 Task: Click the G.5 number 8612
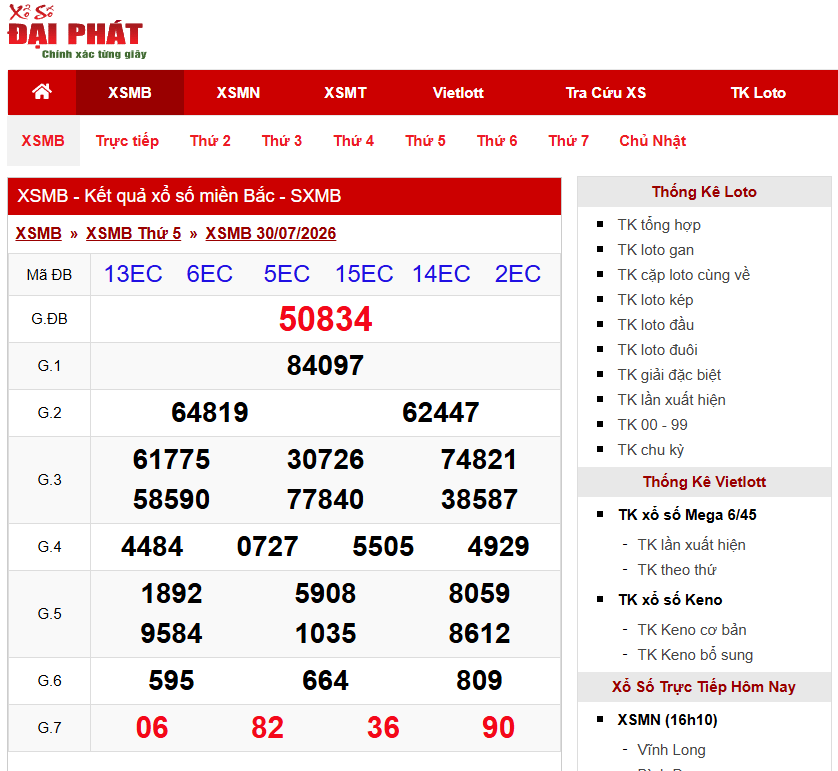(479, 634)
